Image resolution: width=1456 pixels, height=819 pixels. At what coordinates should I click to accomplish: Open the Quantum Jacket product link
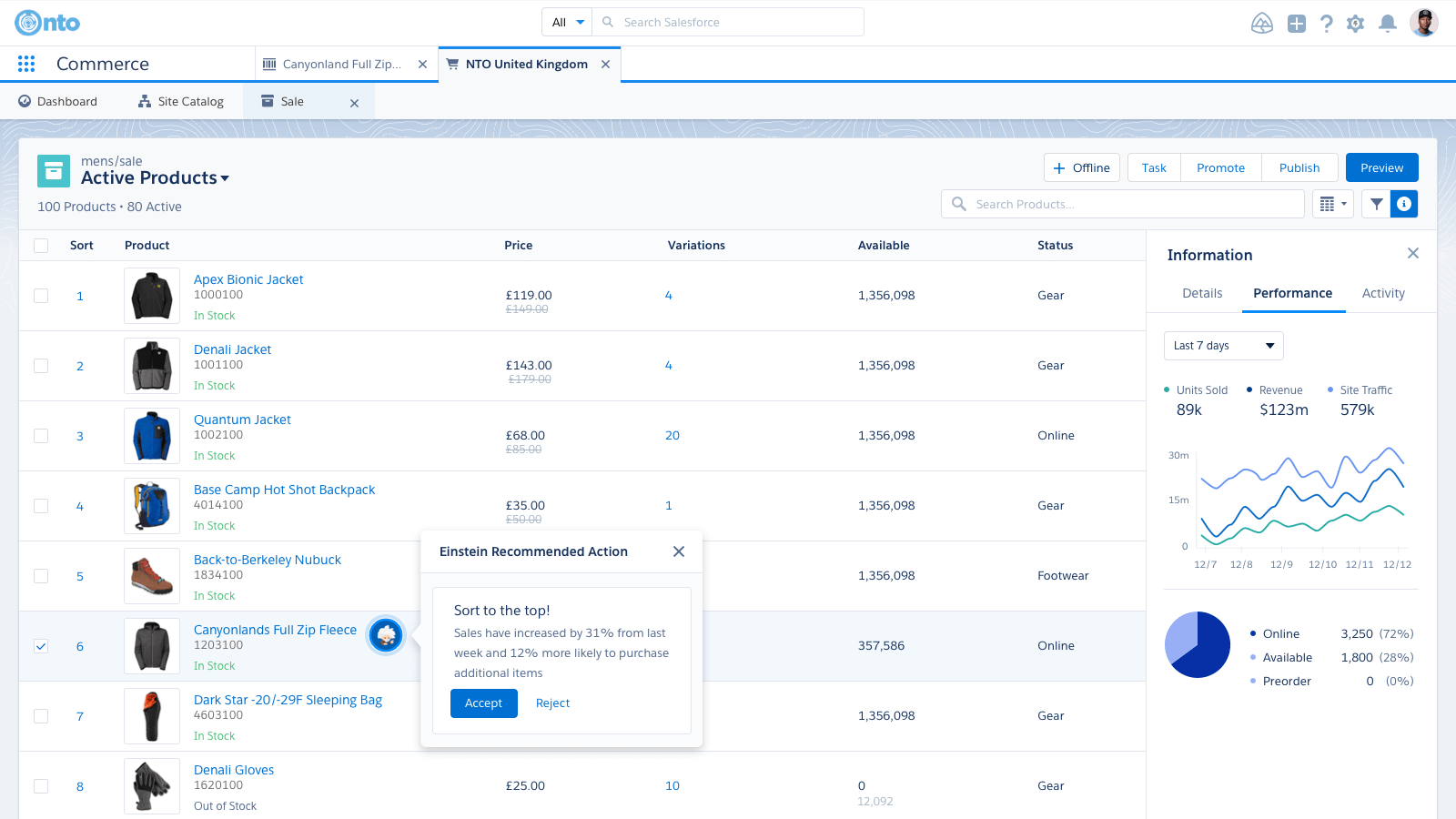click(x=242, y=420)
